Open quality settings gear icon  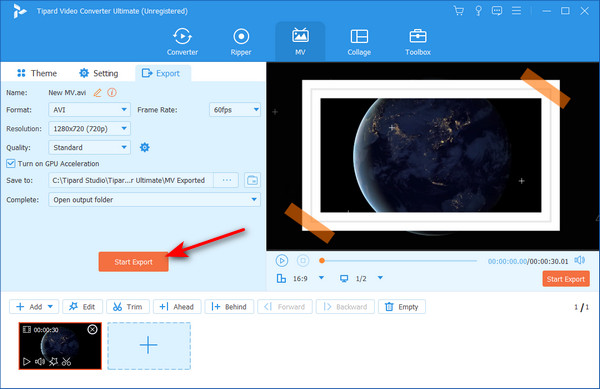coord(145,147)
